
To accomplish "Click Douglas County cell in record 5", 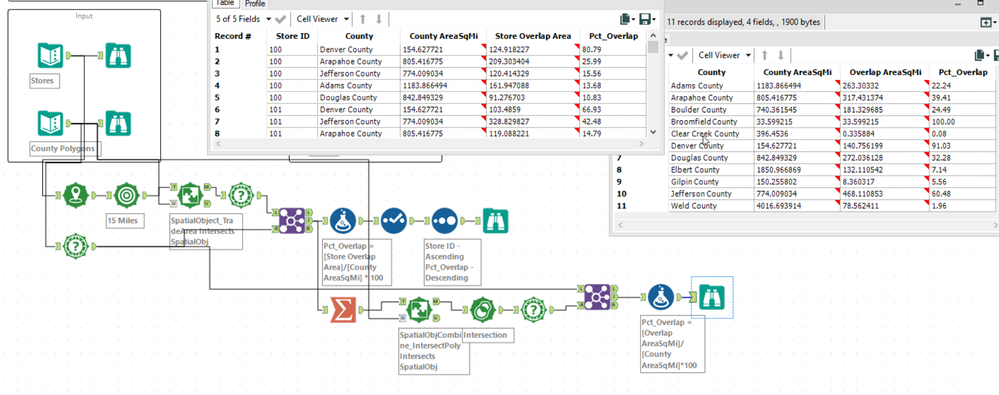I will pos(359,97).
